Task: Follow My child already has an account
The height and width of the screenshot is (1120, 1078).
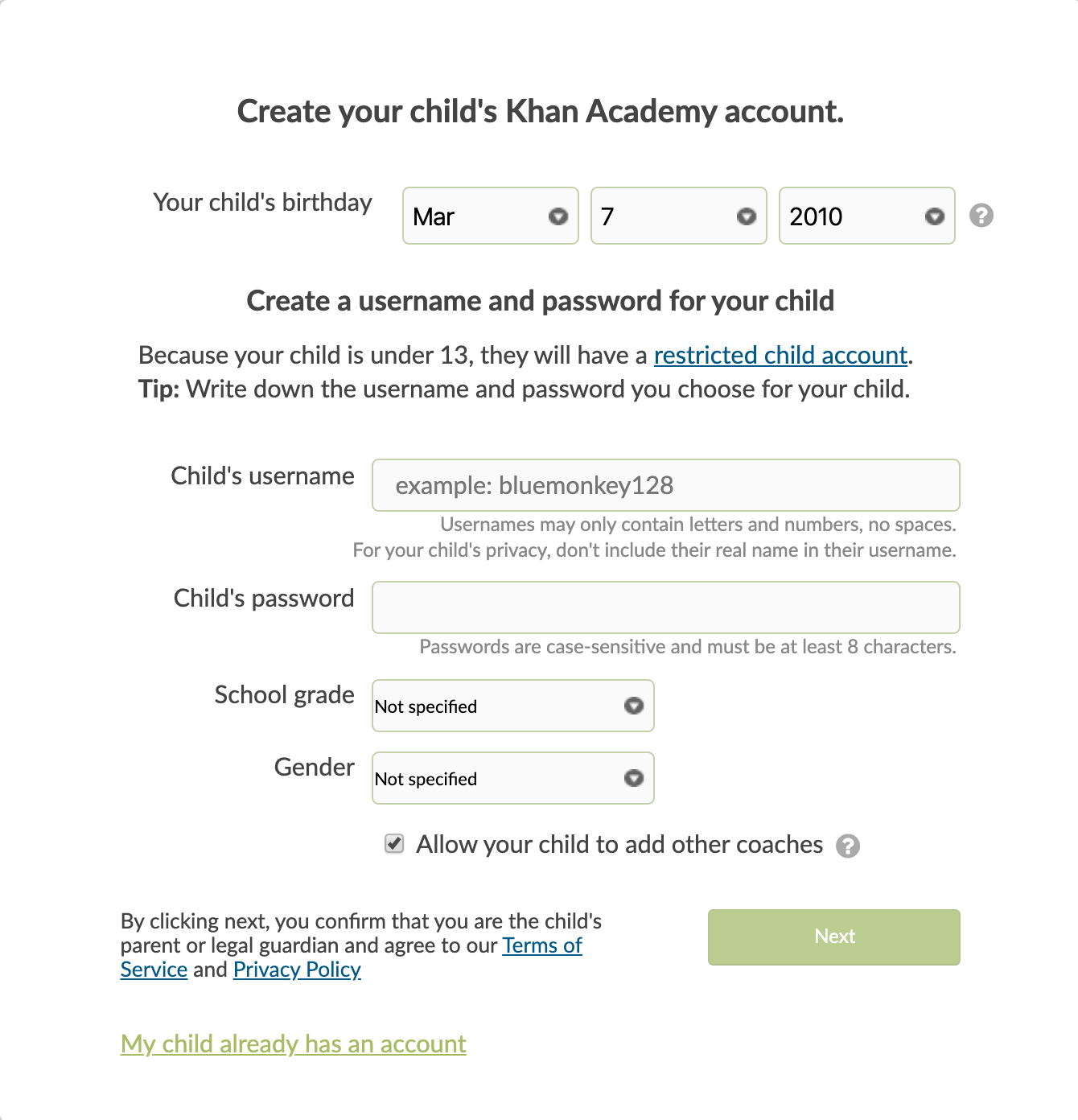Action: pos(294,1044)
